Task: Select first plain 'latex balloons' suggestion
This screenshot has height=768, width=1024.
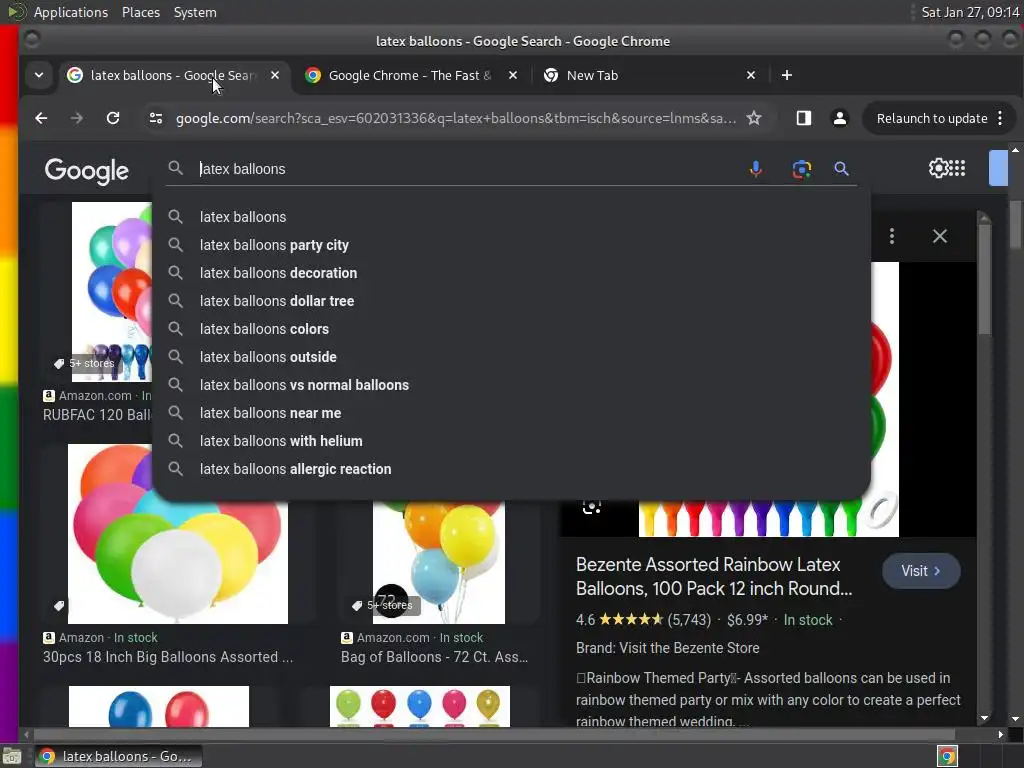Action: [511, 217]
